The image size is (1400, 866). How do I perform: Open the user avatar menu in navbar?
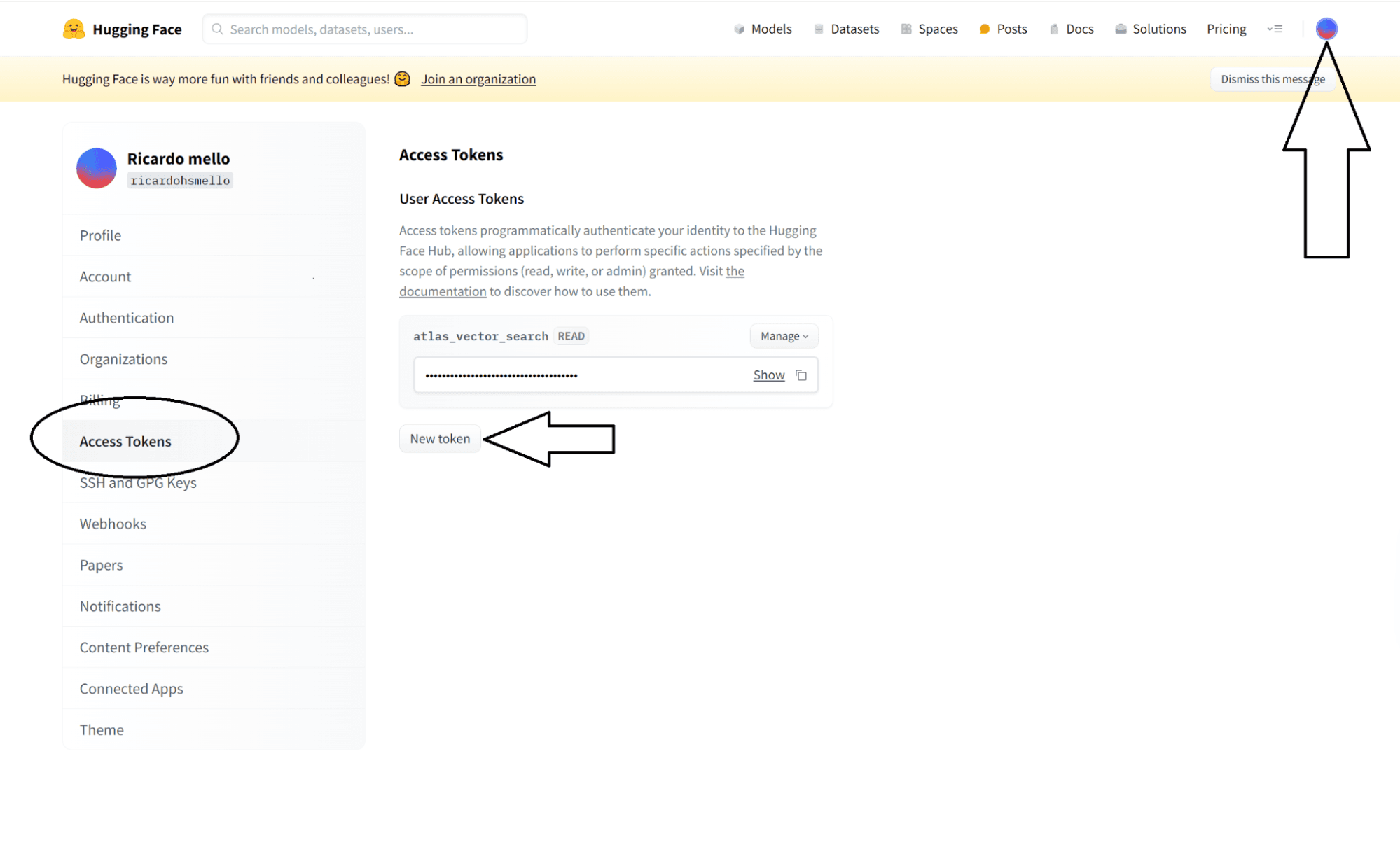point(1326,29)
